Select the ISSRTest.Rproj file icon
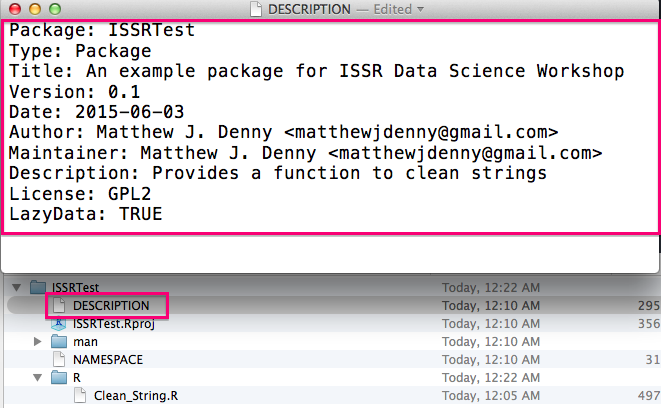The width and height of the screenshot is (661, 408). (59, 324)
